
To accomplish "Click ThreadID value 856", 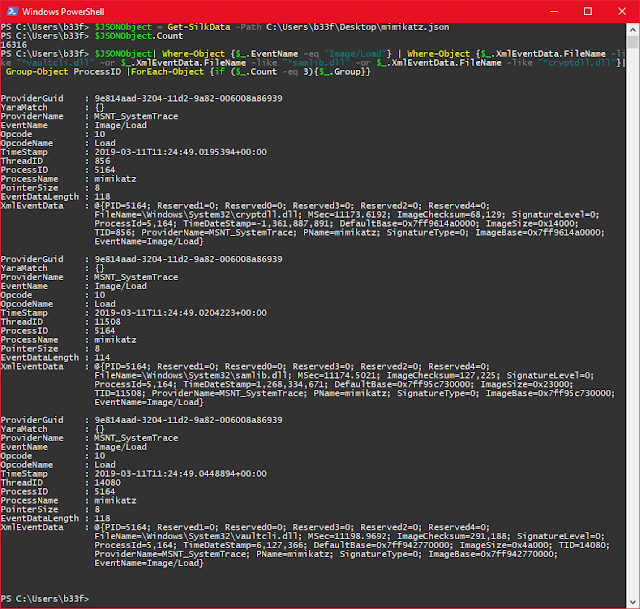I will [x=102, y=161].
